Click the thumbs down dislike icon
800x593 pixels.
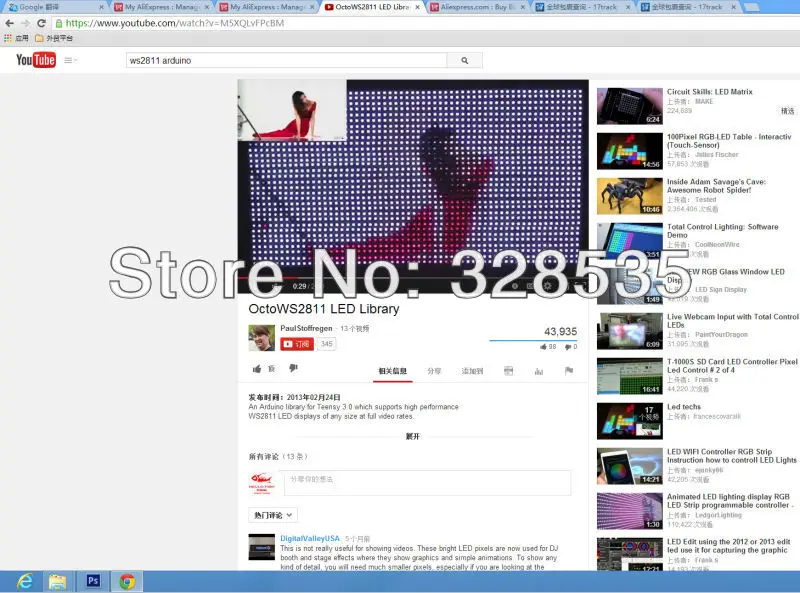(293, 368)
